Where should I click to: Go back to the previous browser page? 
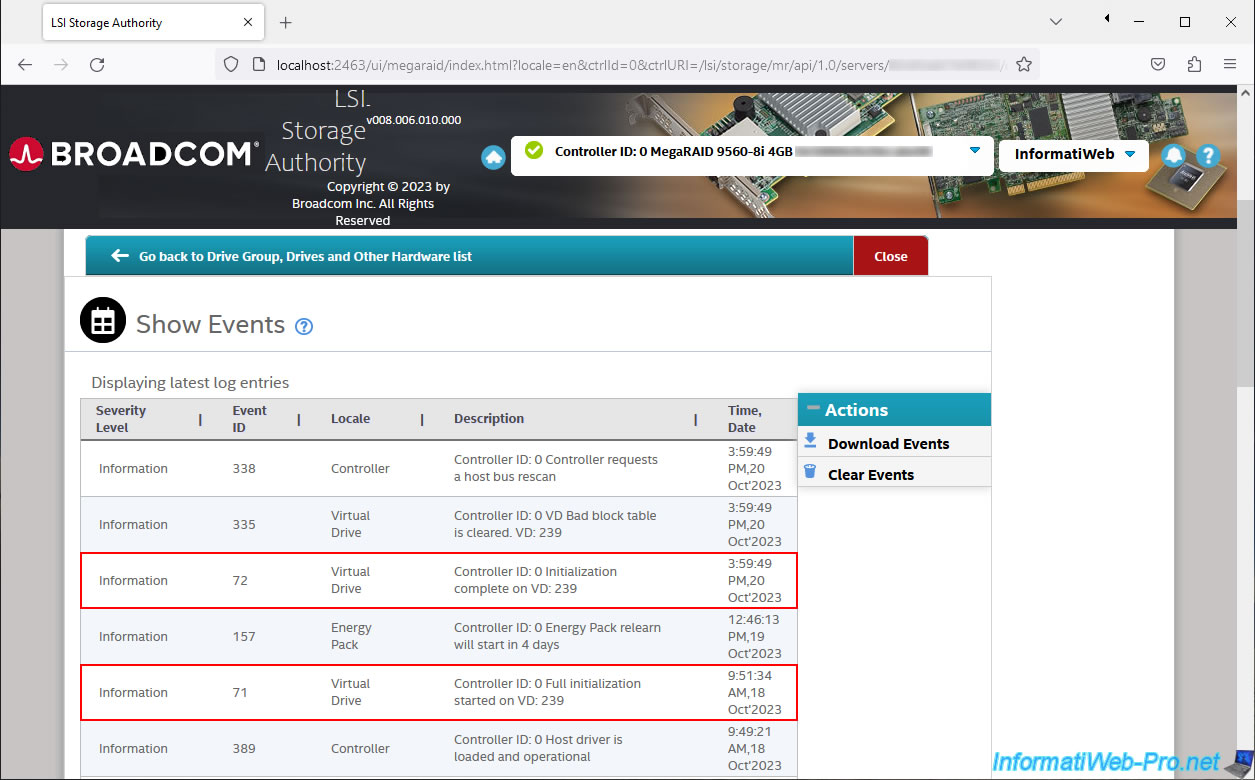pos(25,64)
